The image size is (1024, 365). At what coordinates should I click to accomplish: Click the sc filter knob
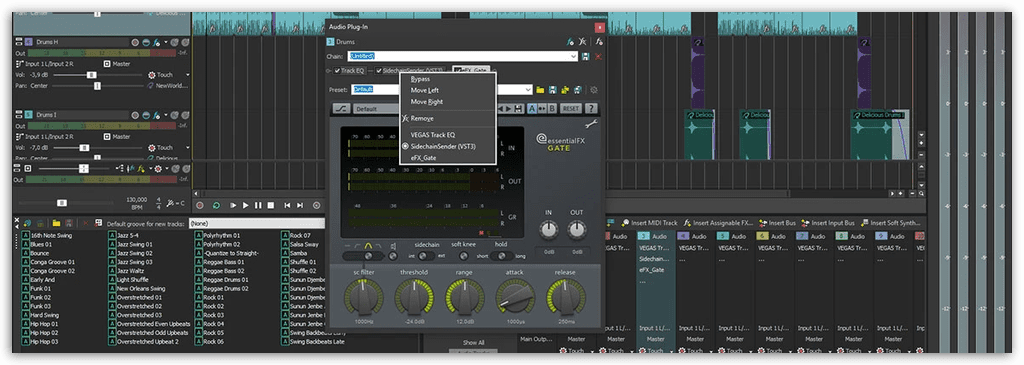click(364, 298)
